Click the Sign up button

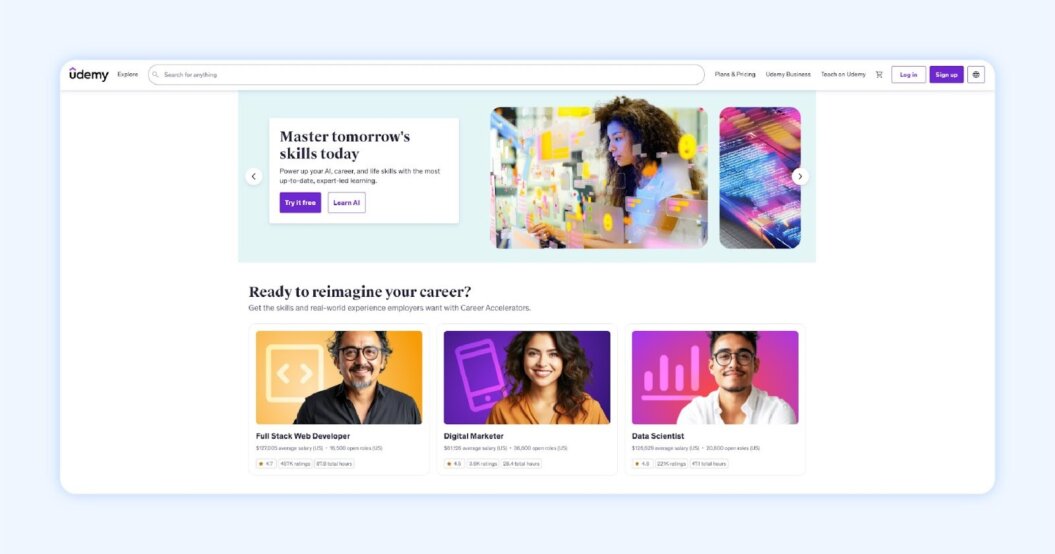click(946, 75)
